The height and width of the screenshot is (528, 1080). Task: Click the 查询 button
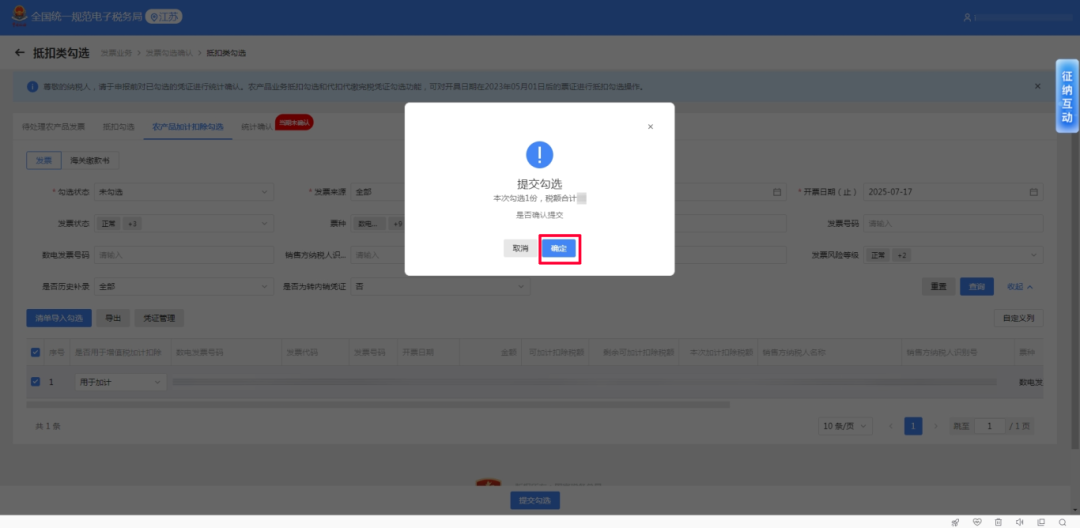[x=977, y=286]
